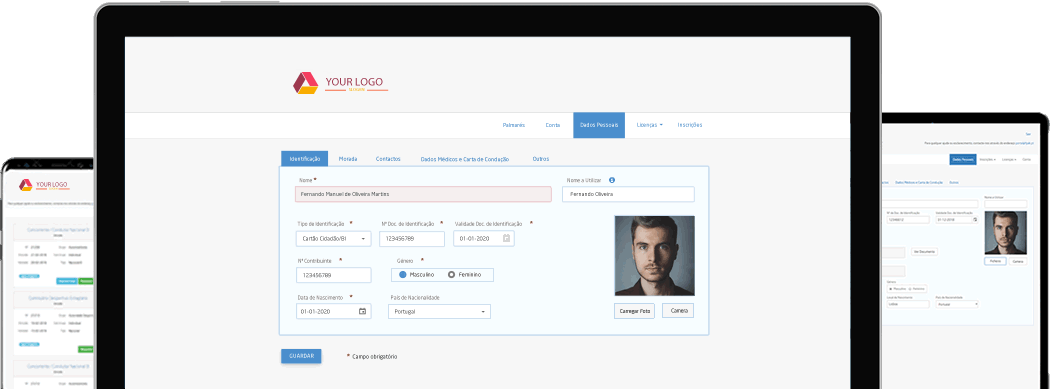1050x389 pixels.
Task: Click Ver Documento button on right tablet
Action: coord(924,251)
